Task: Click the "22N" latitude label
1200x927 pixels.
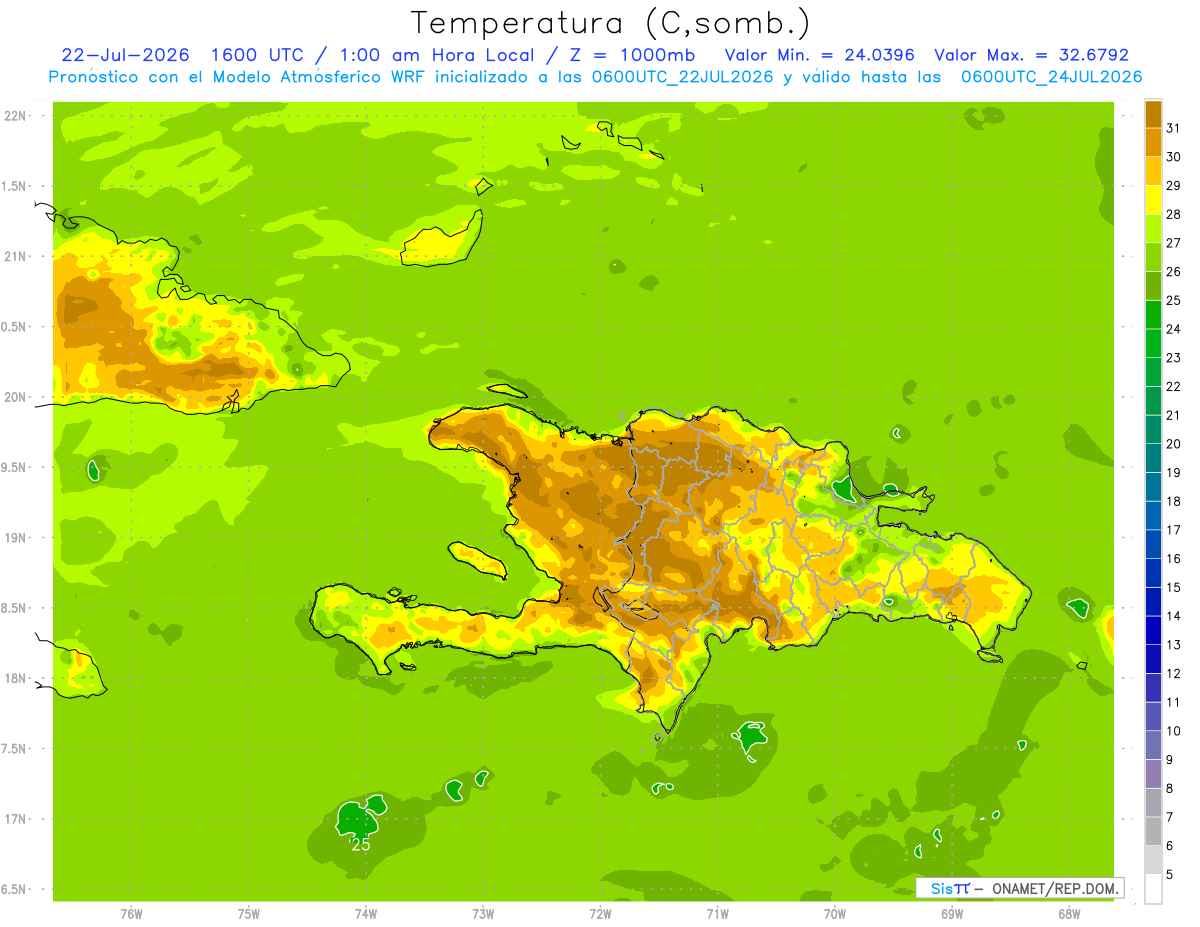Action: click(x=14, y=116)
